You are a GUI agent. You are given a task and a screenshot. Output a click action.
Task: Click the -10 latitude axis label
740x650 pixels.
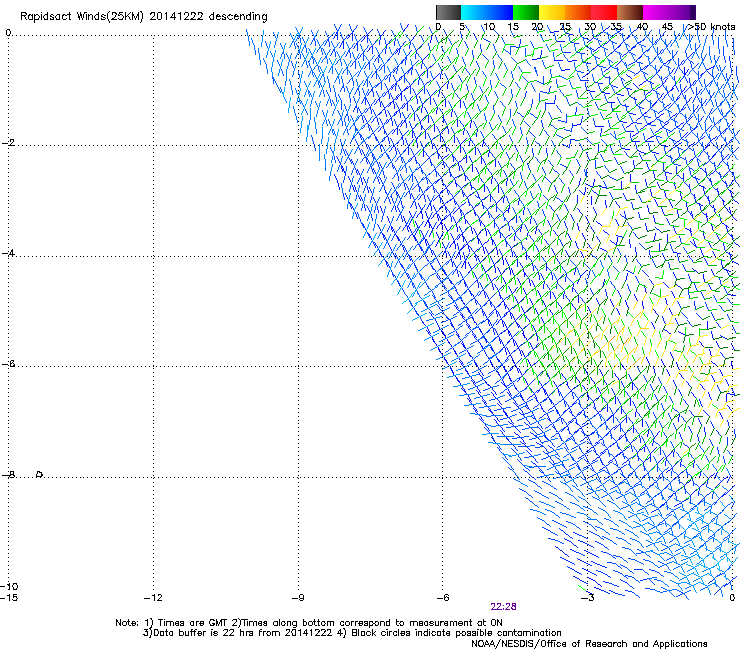tap(9, 586)
